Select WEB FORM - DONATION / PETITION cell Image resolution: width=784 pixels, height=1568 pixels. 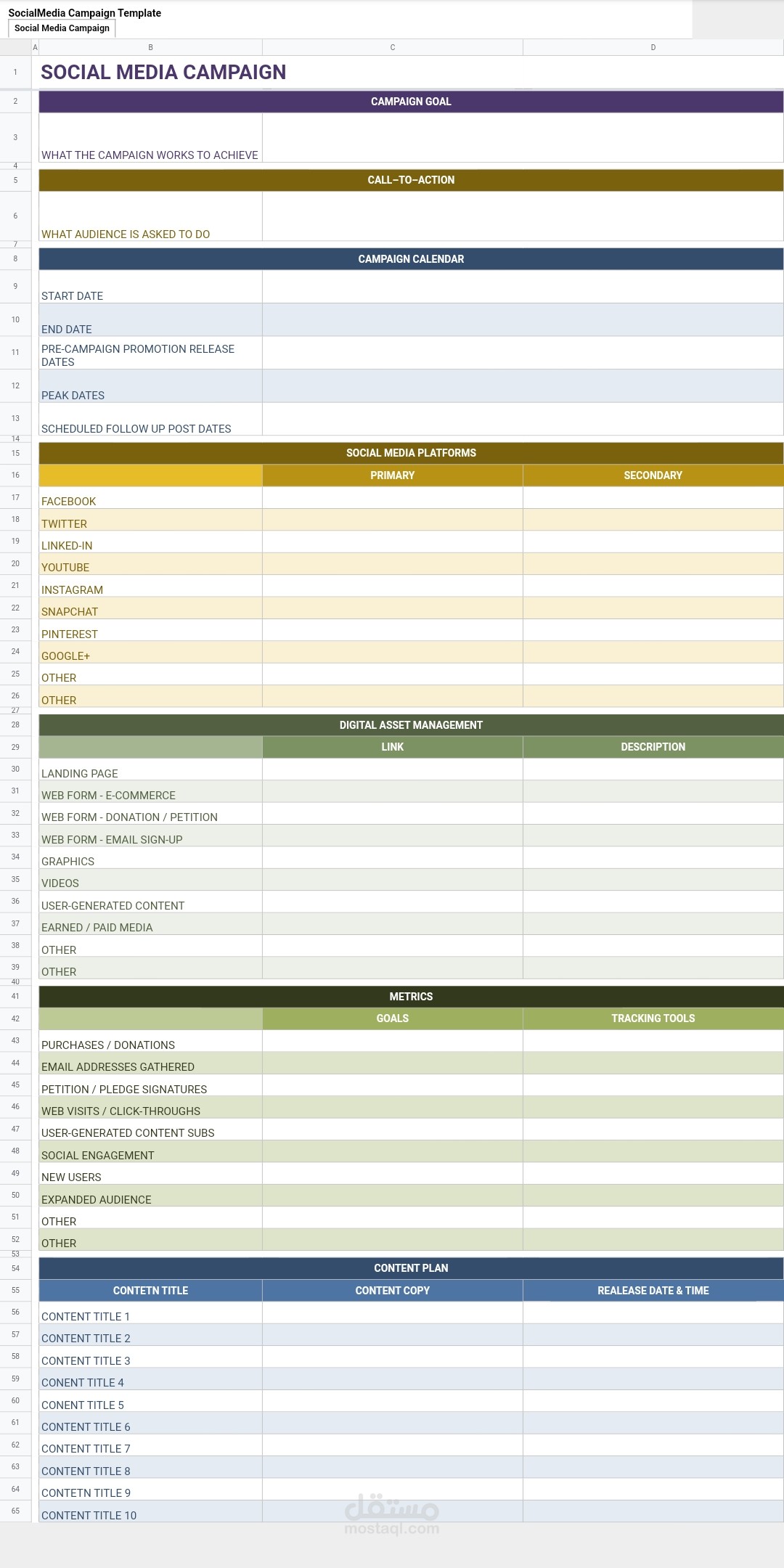pos(150,813)
